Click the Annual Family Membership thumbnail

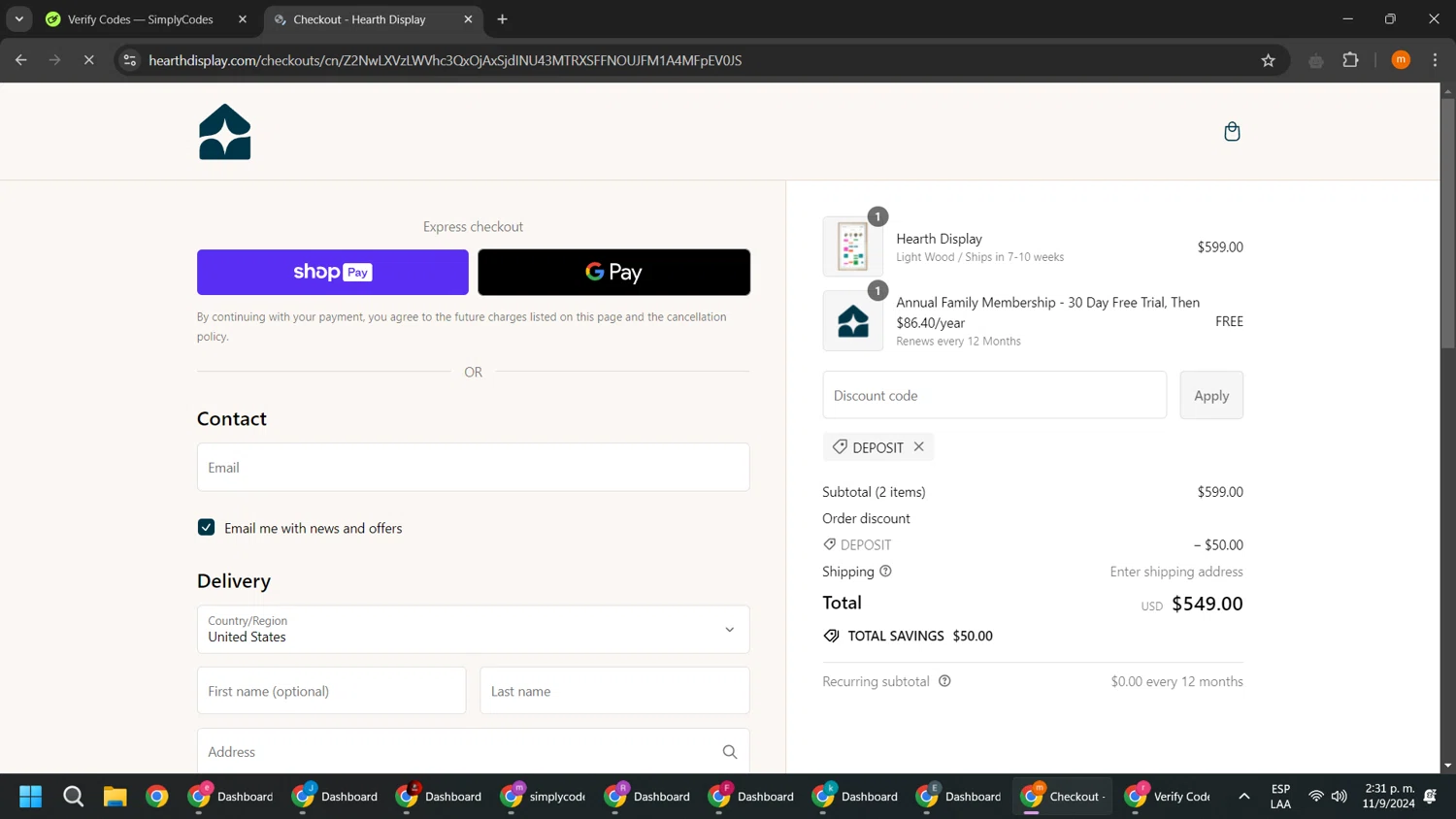pyautogui.click(x=853, y=321)
